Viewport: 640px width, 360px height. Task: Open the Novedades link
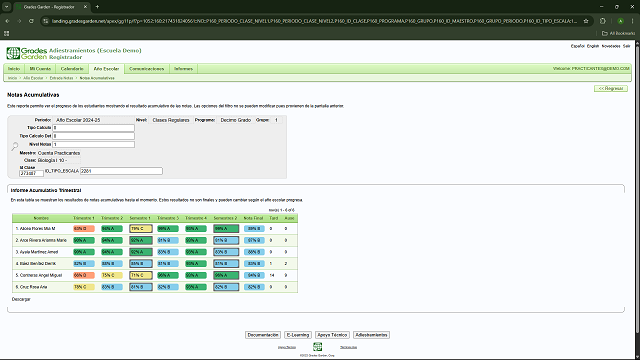coord(611,46)
